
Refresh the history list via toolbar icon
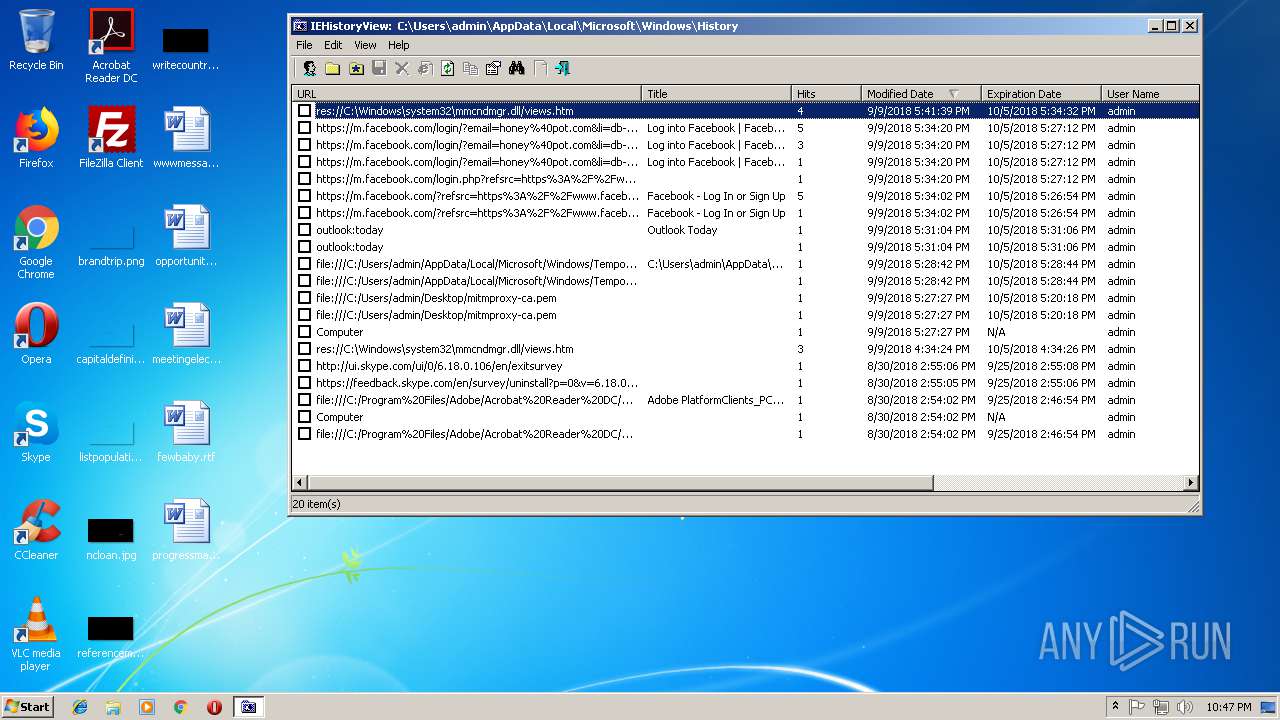click(x=448, y=68)
